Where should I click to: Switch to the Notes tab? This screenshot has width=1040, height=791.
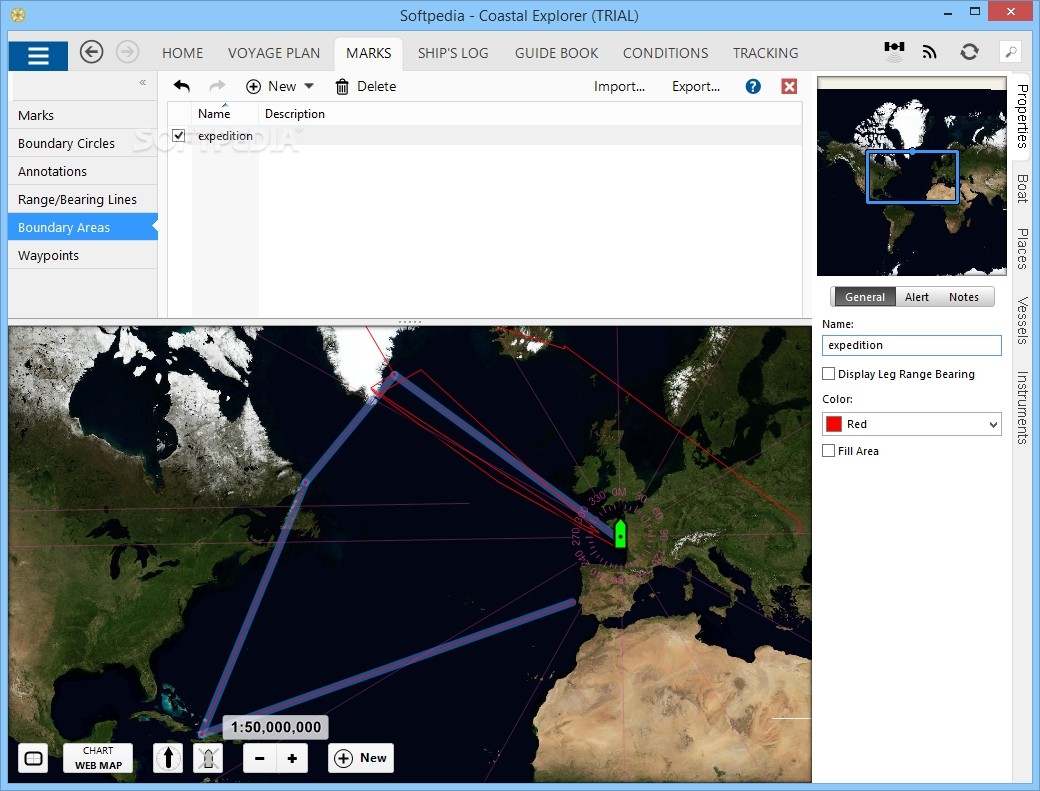(963, 297)
